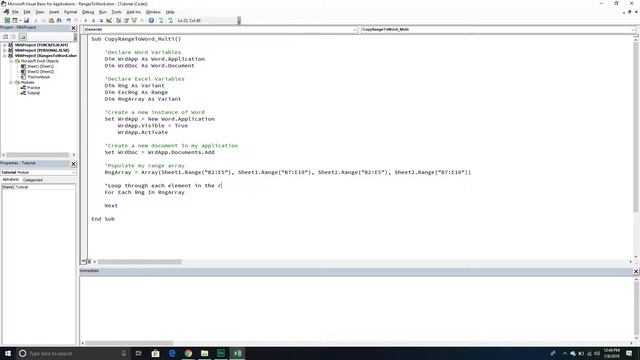Image resolution: width=640 pixels, height=360 pixels.
Task: Close the Project - VBAProject panel
Action: click(73, 28)
